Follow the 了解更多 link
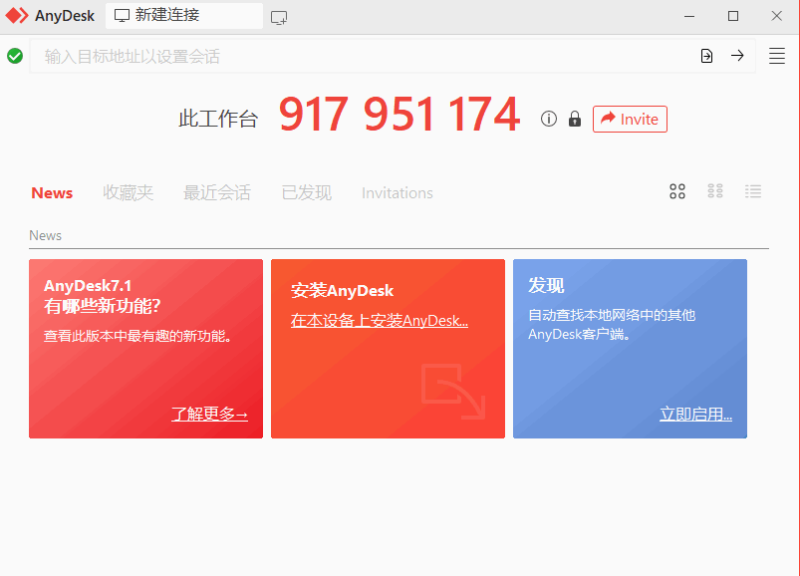The image size is (800, 576). tap(210, 414)
